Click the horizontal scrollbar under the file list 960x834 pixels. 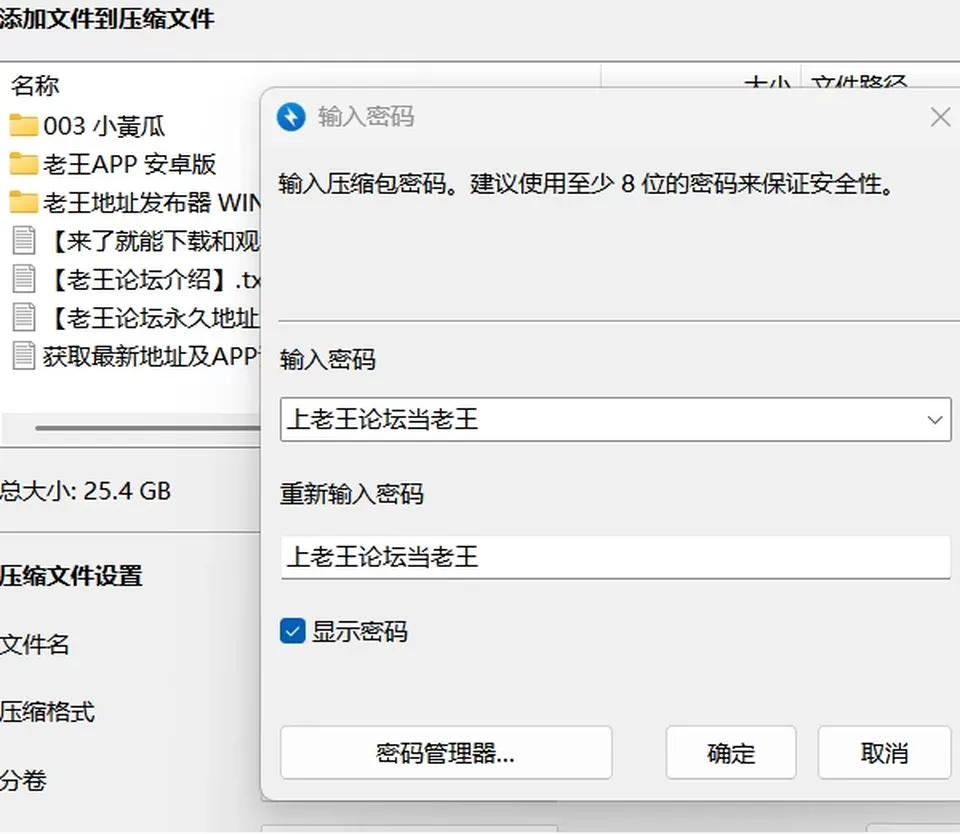pos(148,428)
